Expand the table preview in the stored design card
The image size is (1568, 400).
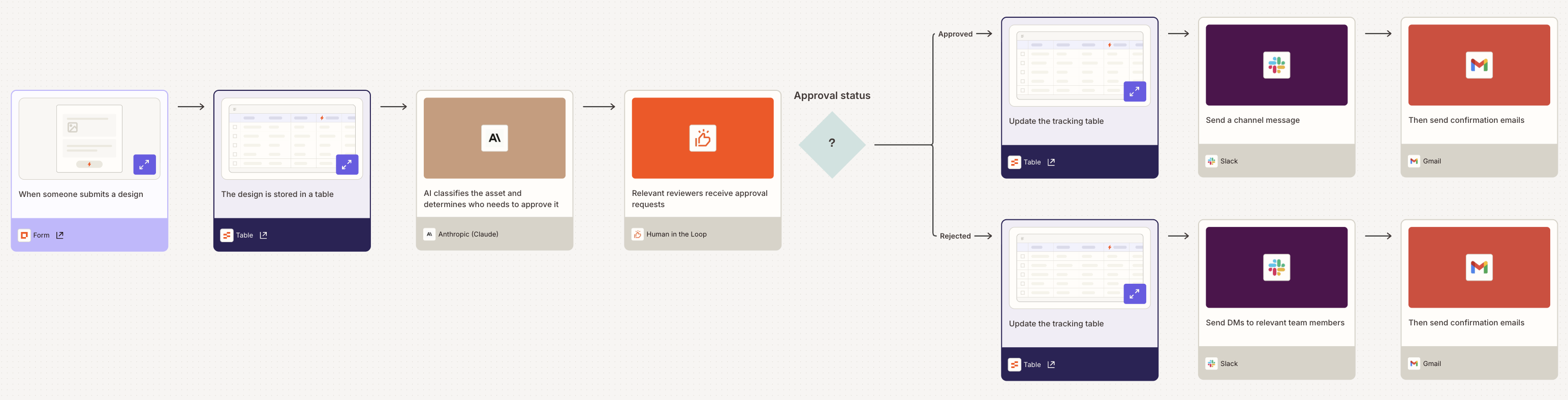coord(347,164)
